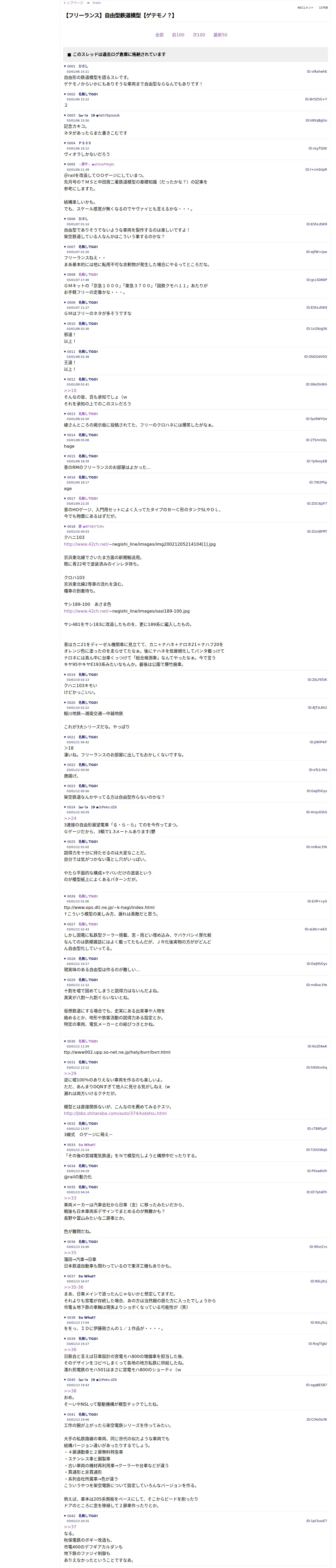Viewport: 336px width, 1568px height.
Task: Click the 唐揚げ。 text in post 0022
Action: (x=71, y=776)
